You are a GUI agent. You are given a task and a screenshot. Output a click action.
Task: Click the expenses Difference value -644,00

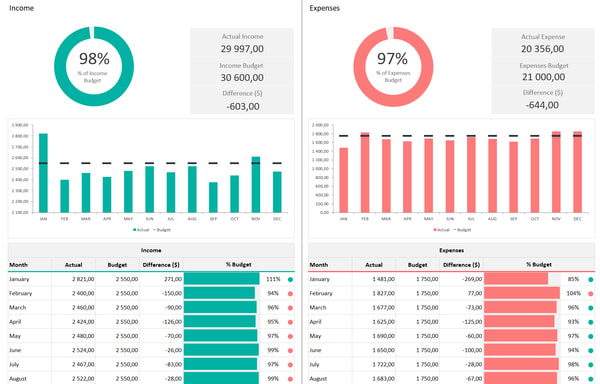[x=542, y=105]
